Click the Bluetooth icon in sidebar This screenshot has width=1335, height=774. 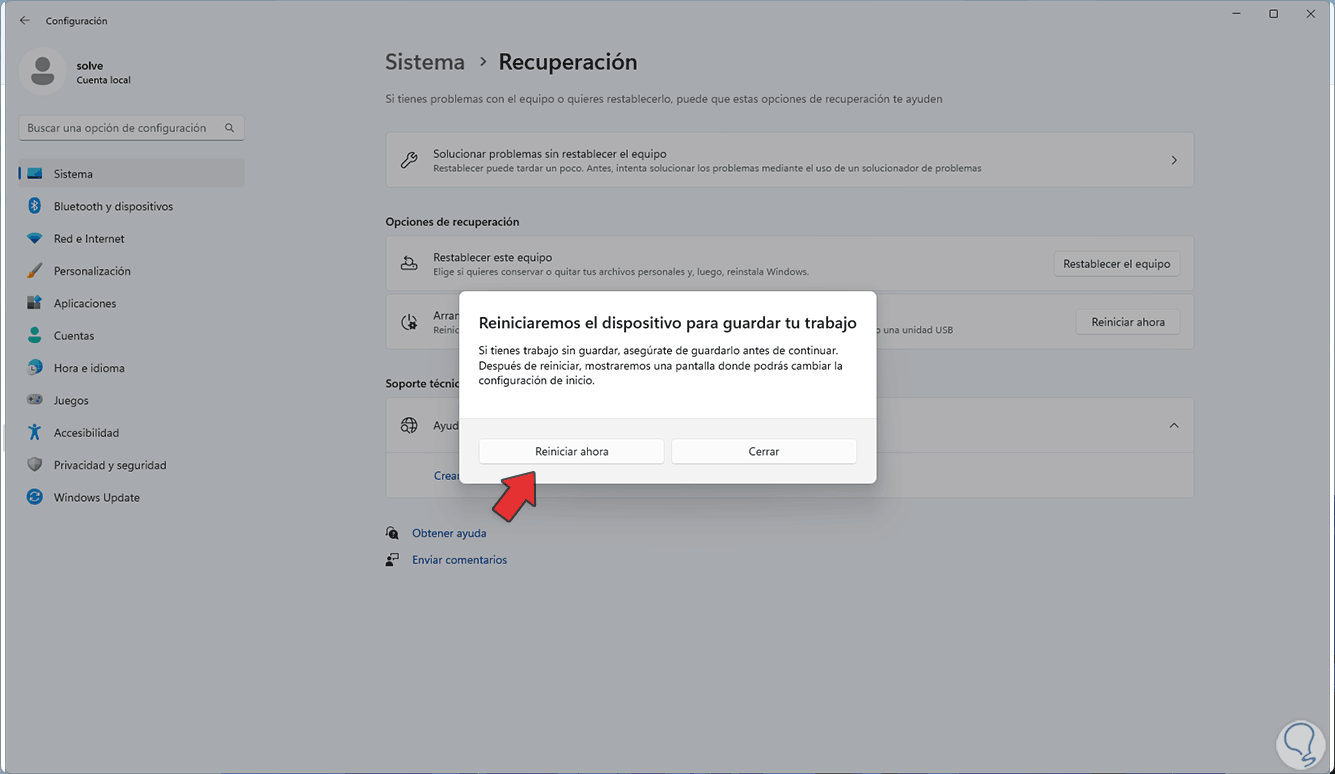click(35, 206)
